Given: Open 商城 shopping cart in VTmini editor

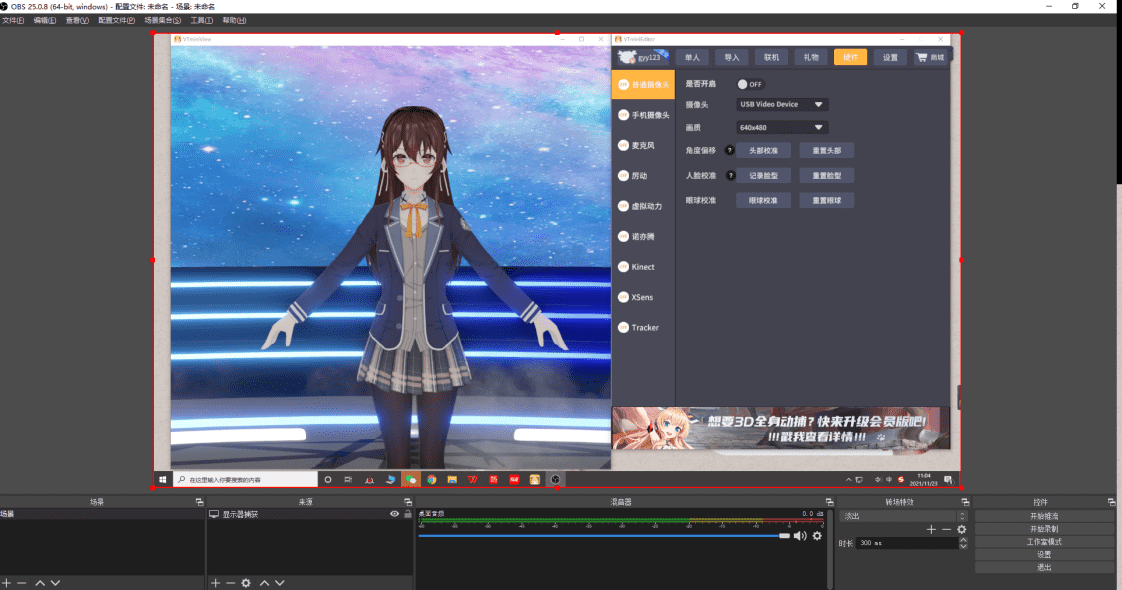Looking at the screenshot, I should [x=930, y=57].
